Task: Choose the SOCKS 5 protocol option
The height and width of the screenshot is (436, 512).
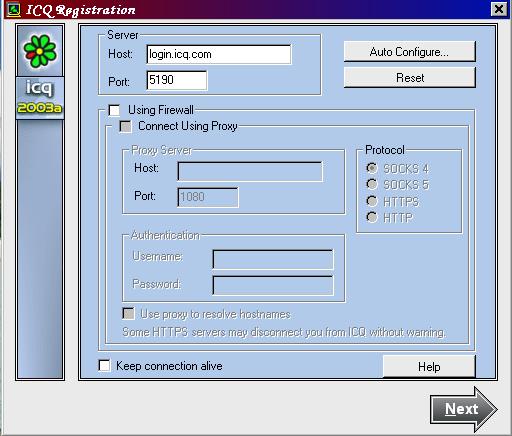Action: point(371,184)
